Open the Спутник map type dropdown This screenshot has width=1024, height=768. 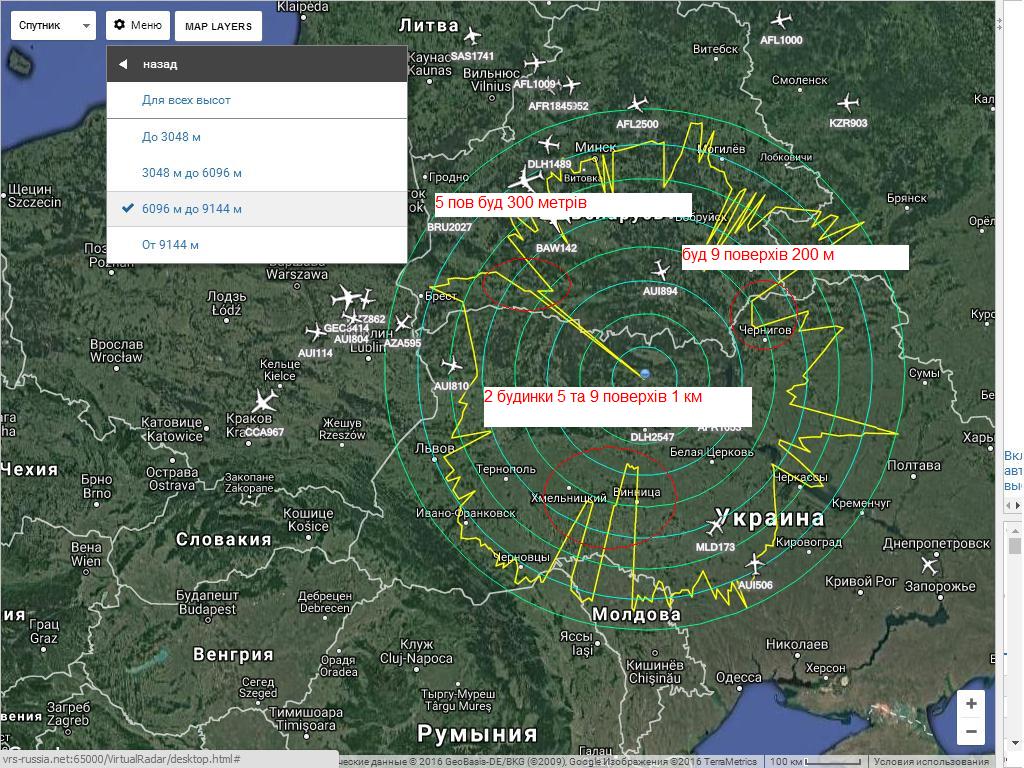tap(53, 26)
